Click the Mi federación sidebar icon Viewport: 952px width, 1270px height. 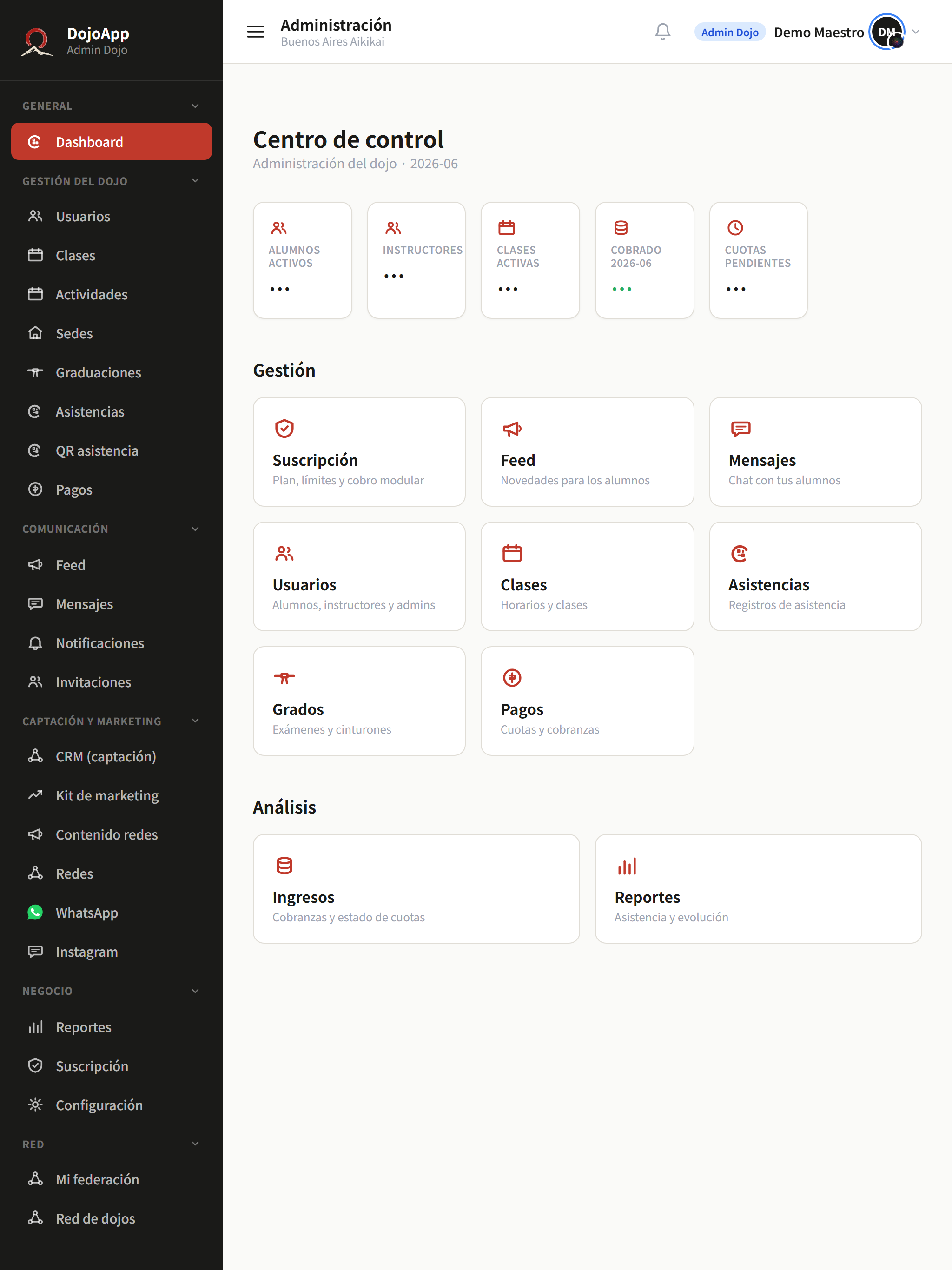(x=35, y=1179)
